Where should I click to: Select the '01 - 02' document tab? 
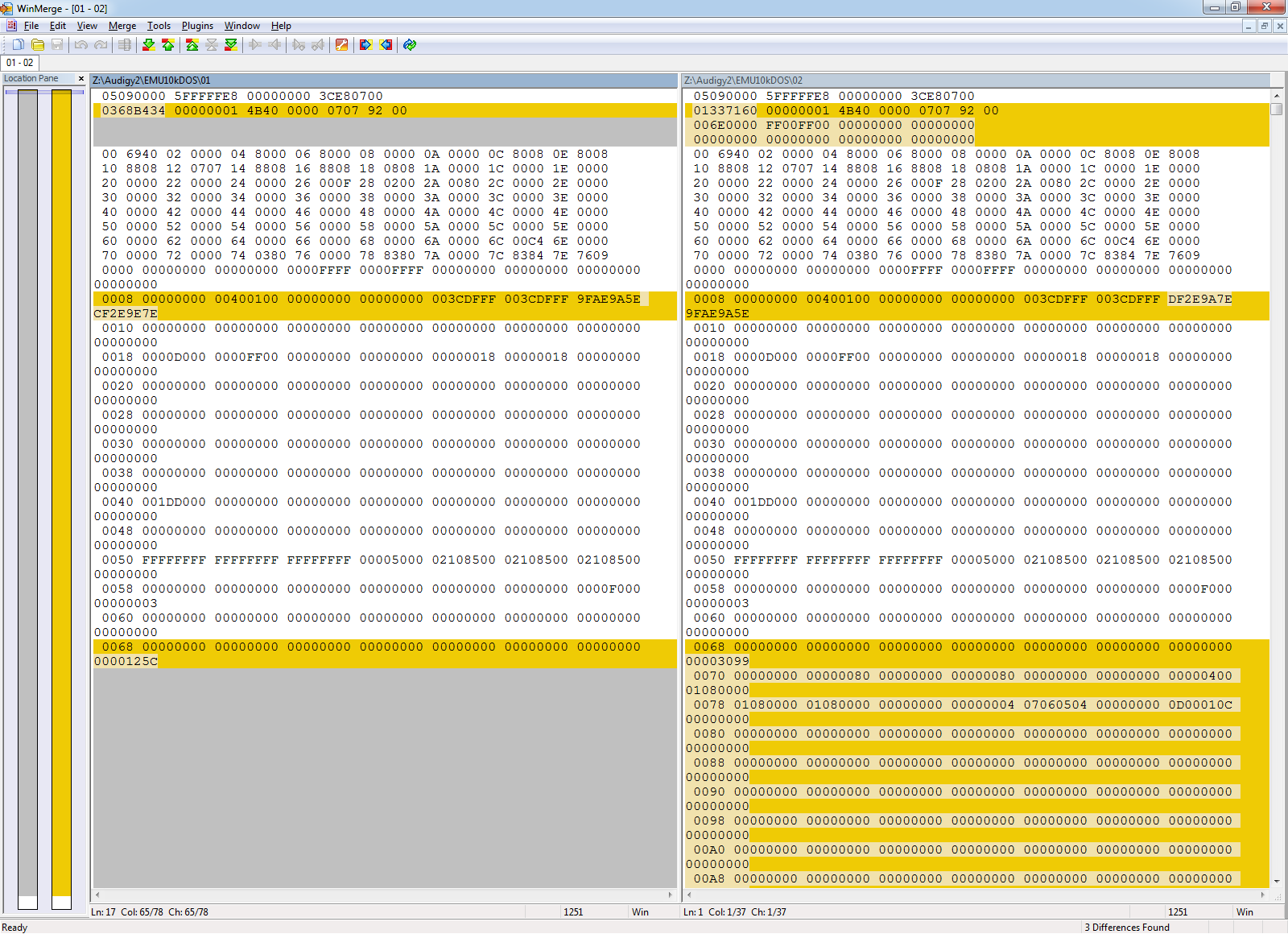click(20, 63)
